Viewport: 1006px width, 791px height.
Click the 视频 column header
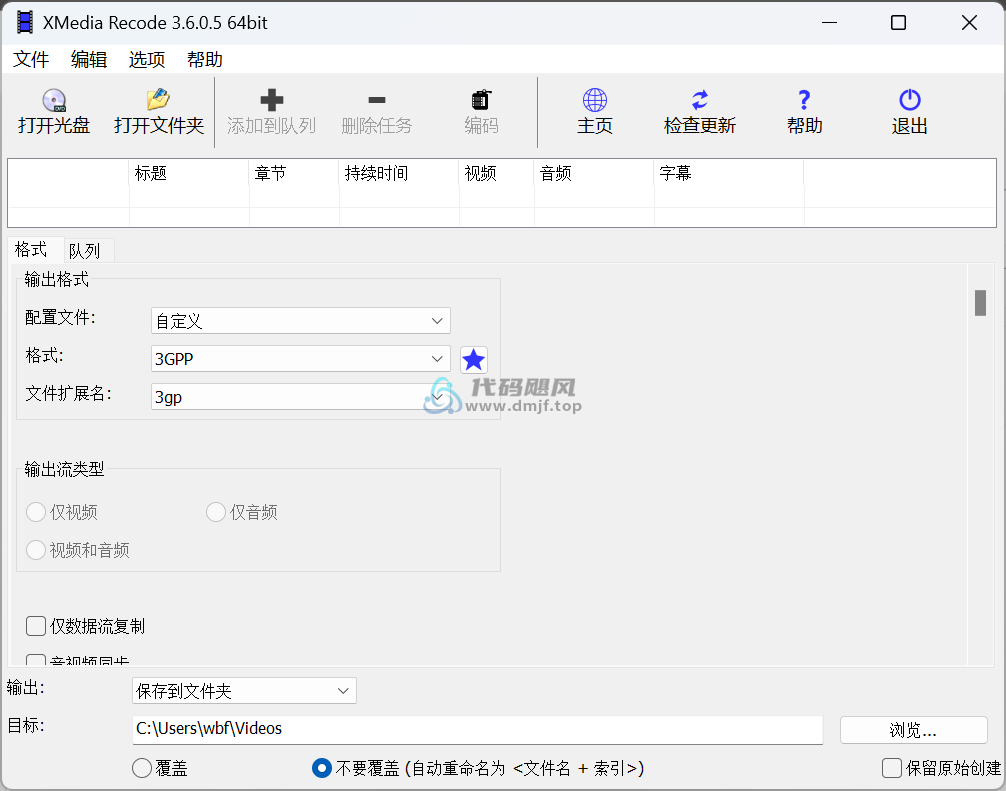pos(497,174)
